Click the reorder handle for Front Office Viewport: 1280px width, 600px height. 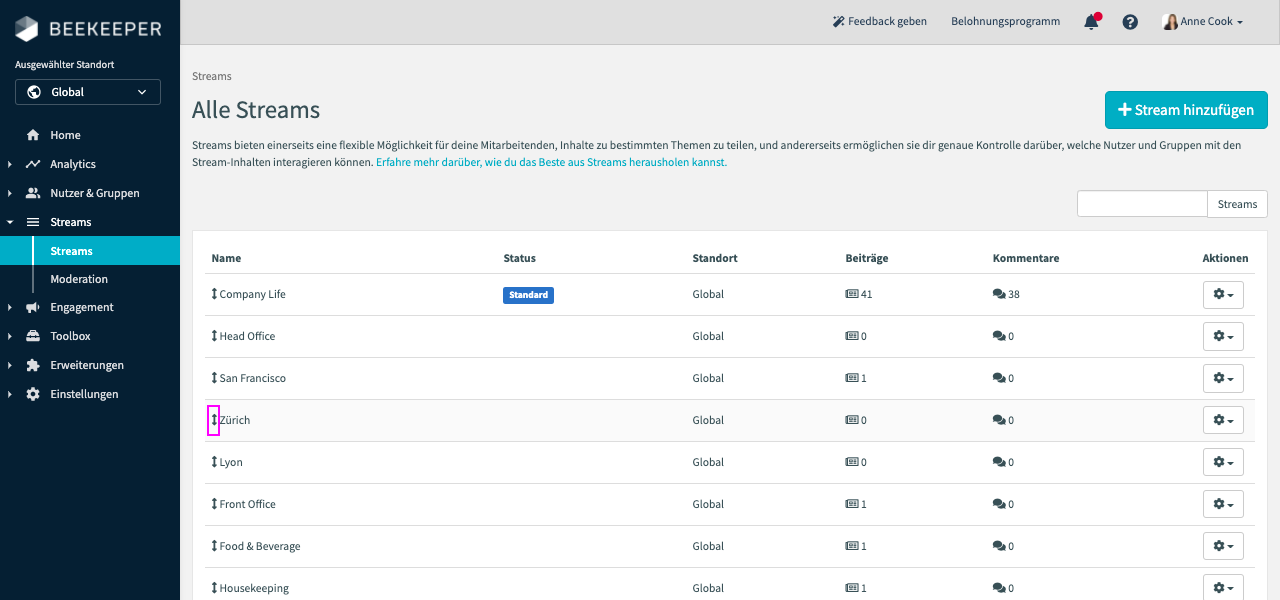(x=214, y=504)
